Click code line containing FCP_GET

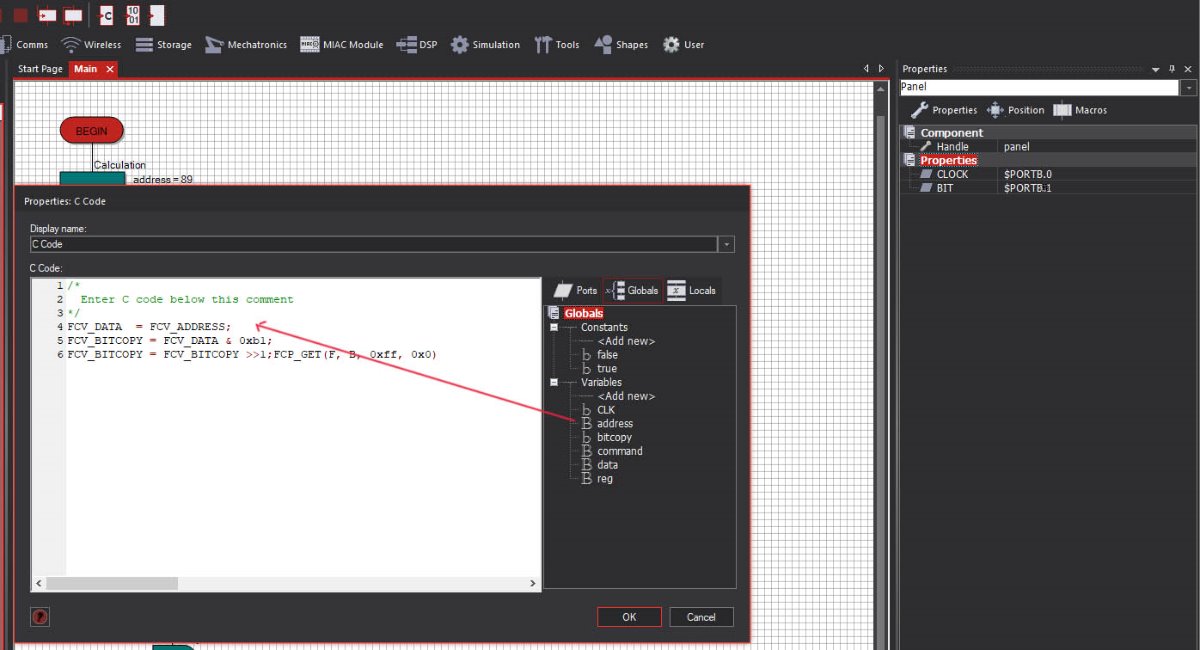(252, 354)
